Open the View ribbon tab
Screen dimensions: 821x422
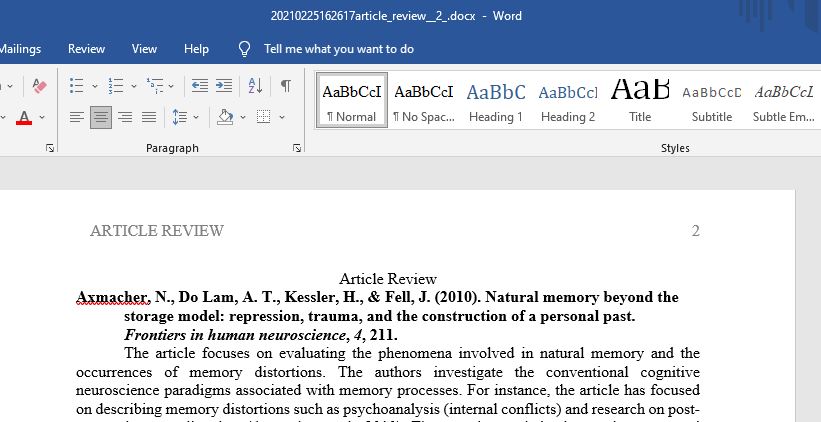click(x=144, y=49)
